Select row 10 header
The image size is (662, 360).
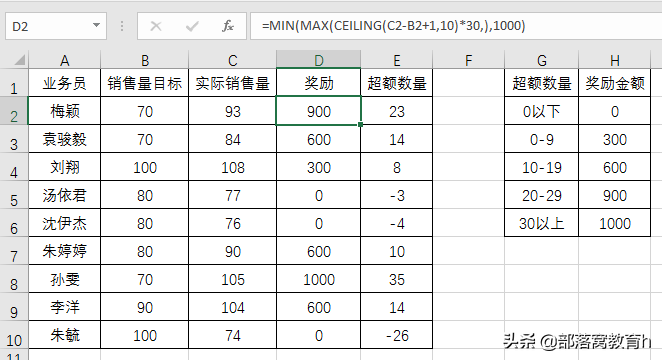click(14, 336)
